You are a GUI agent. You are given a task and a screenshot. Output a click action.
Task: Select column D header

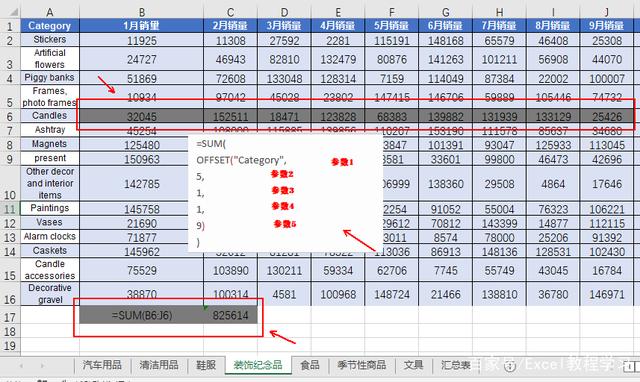coord(284,12)
